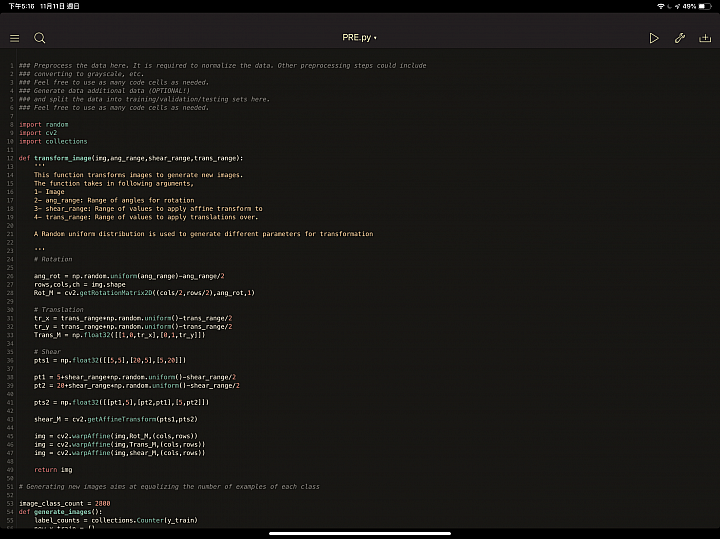Click the warpAffine line using shear_M
Screen dimensions: 720x539
click(119, 453)
